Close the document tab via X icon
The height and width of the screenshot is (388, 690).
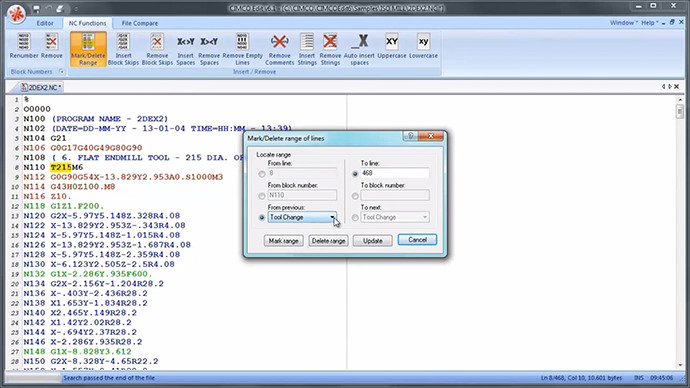[x=677, y=87]
